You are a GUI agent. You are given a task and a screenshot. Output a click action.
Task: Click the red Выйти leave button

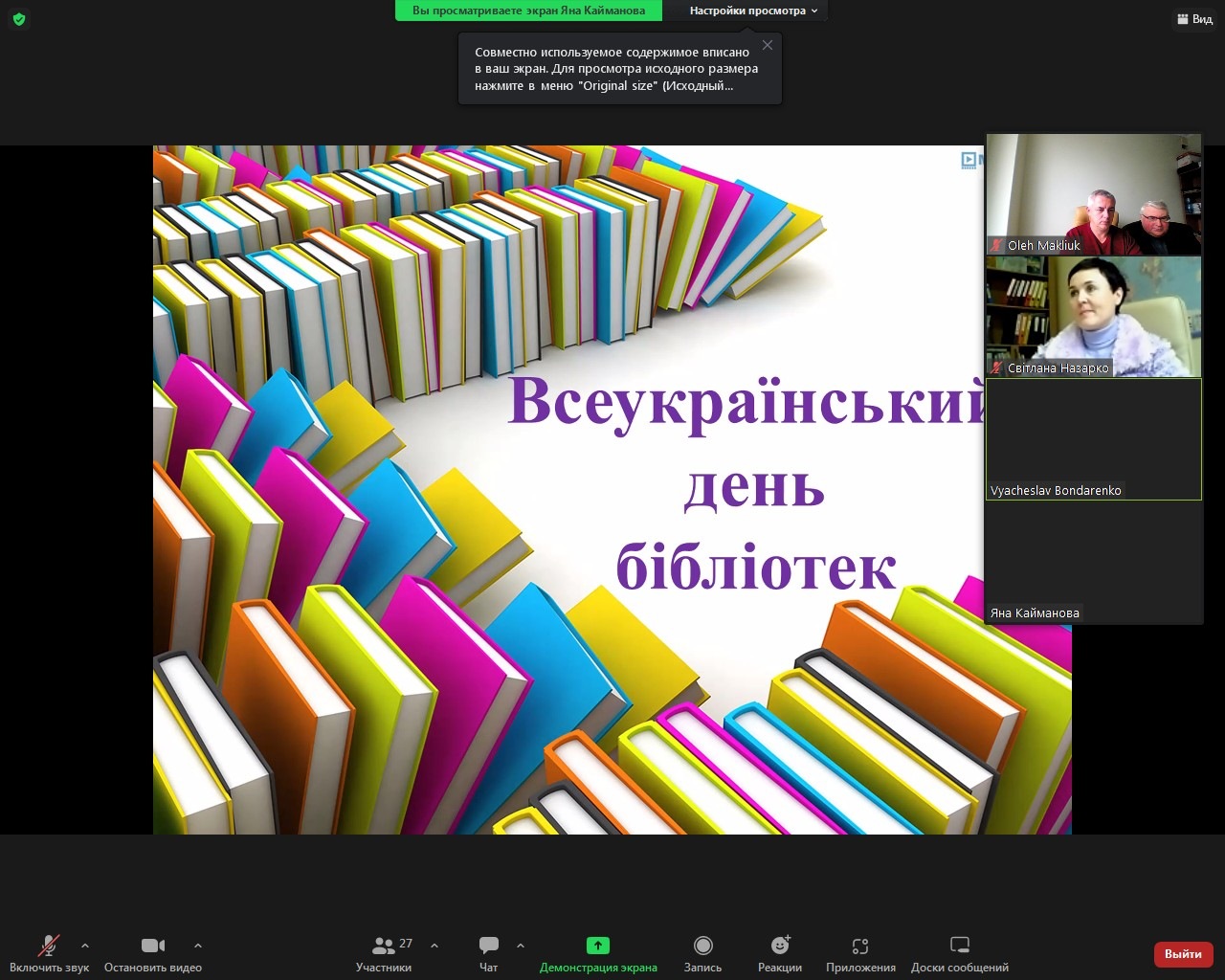[1184, 954]
